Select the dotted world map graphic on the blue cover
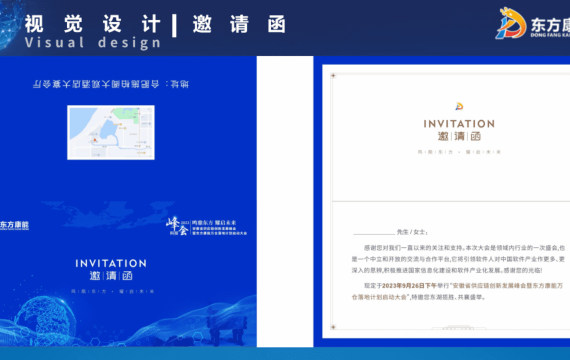This screenshot has width=570, height=360. pos(109,215)
